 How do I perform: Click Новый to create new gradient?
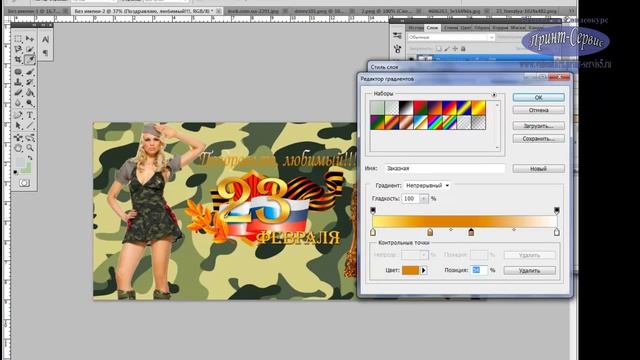(538, 169)
